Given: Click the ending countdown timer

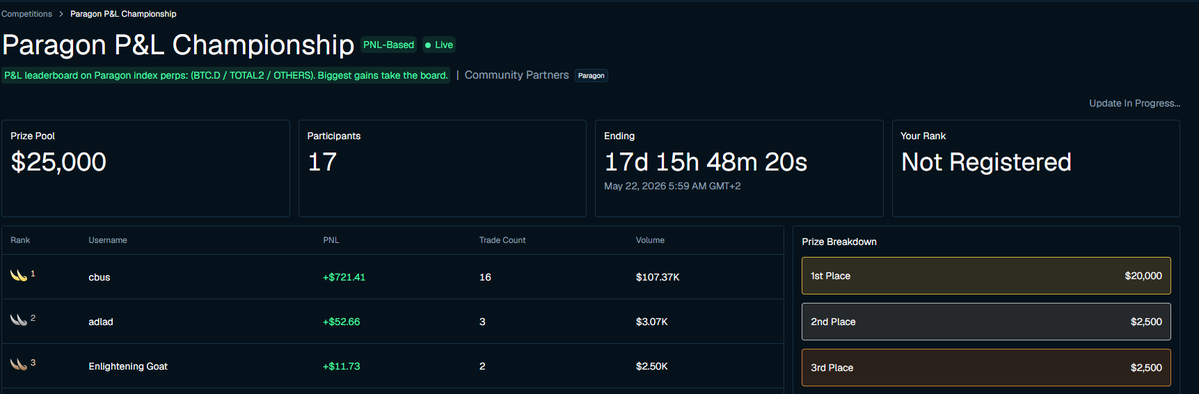Looking at the screenshot, I should pyautogui.click(x=706, y=162).
